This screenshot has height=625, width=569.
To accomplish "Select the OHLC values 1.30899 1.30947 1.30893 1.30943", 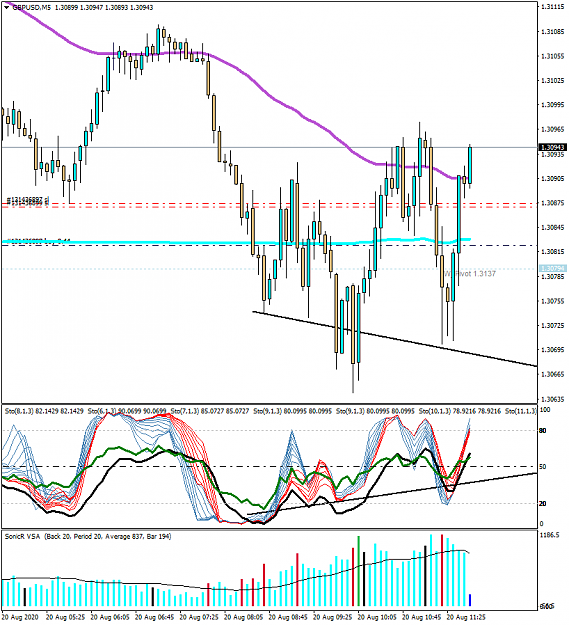I will click(104, 8).
